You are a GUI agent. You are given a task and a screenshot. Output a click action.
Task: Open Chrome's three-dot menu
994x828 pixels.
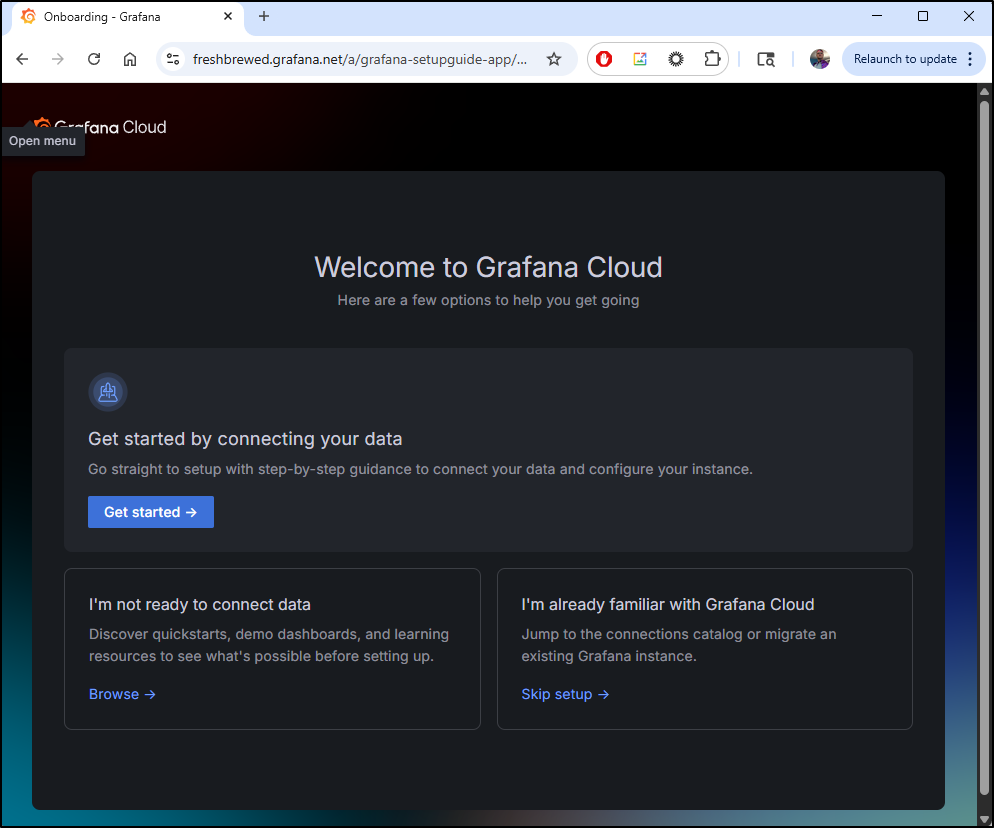pyautogui.click(x=970, y=59)
